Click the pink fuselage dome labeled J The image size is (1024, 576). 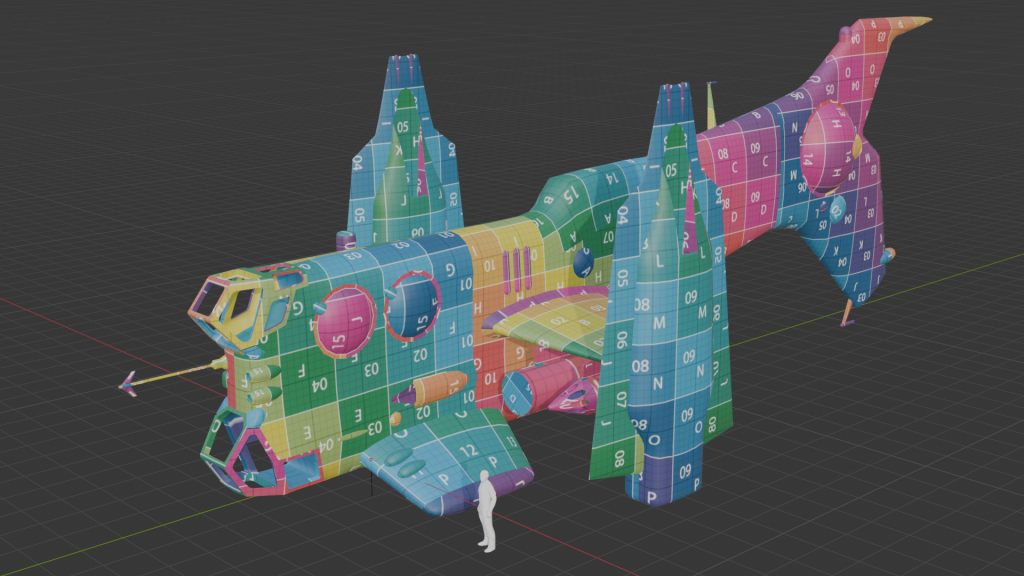coord(345,321)
